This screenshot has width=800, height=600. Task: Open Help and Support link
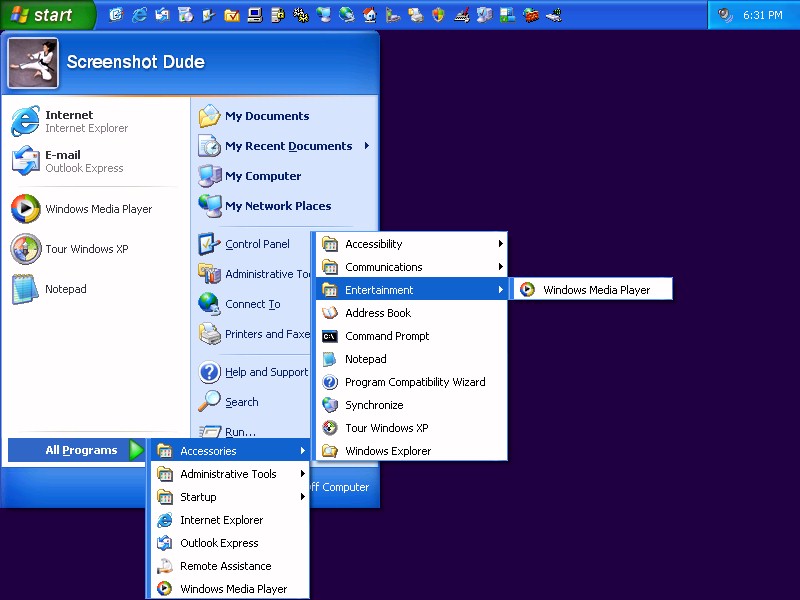point(265,372)
